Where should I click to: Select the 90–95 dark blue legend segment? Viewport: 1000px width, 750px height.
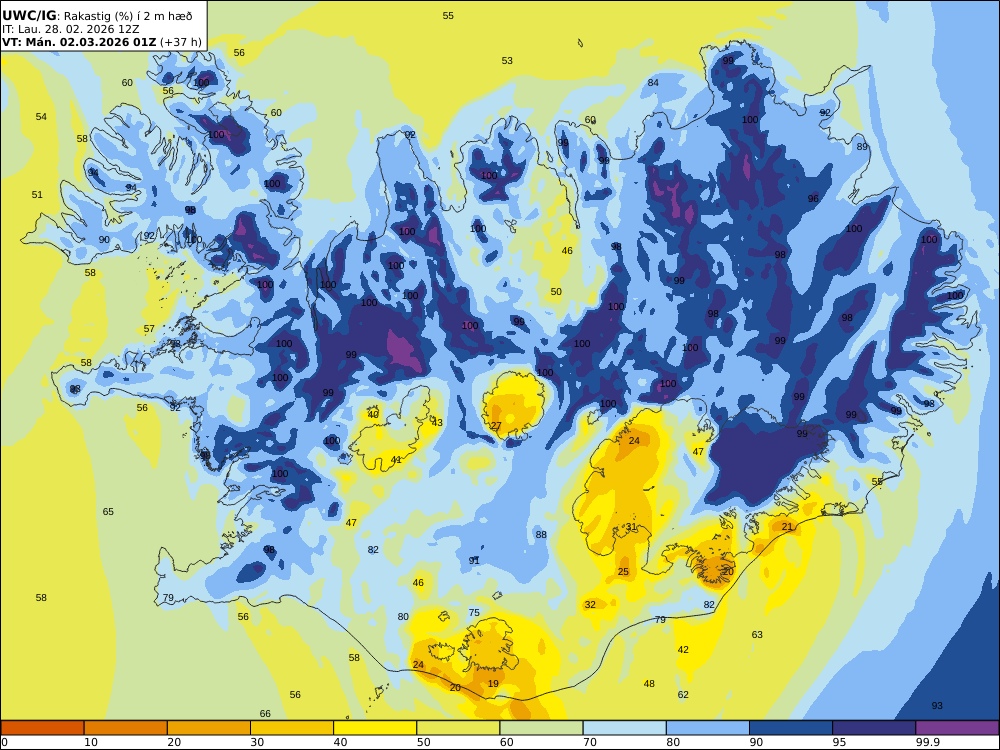click(791, 728)
